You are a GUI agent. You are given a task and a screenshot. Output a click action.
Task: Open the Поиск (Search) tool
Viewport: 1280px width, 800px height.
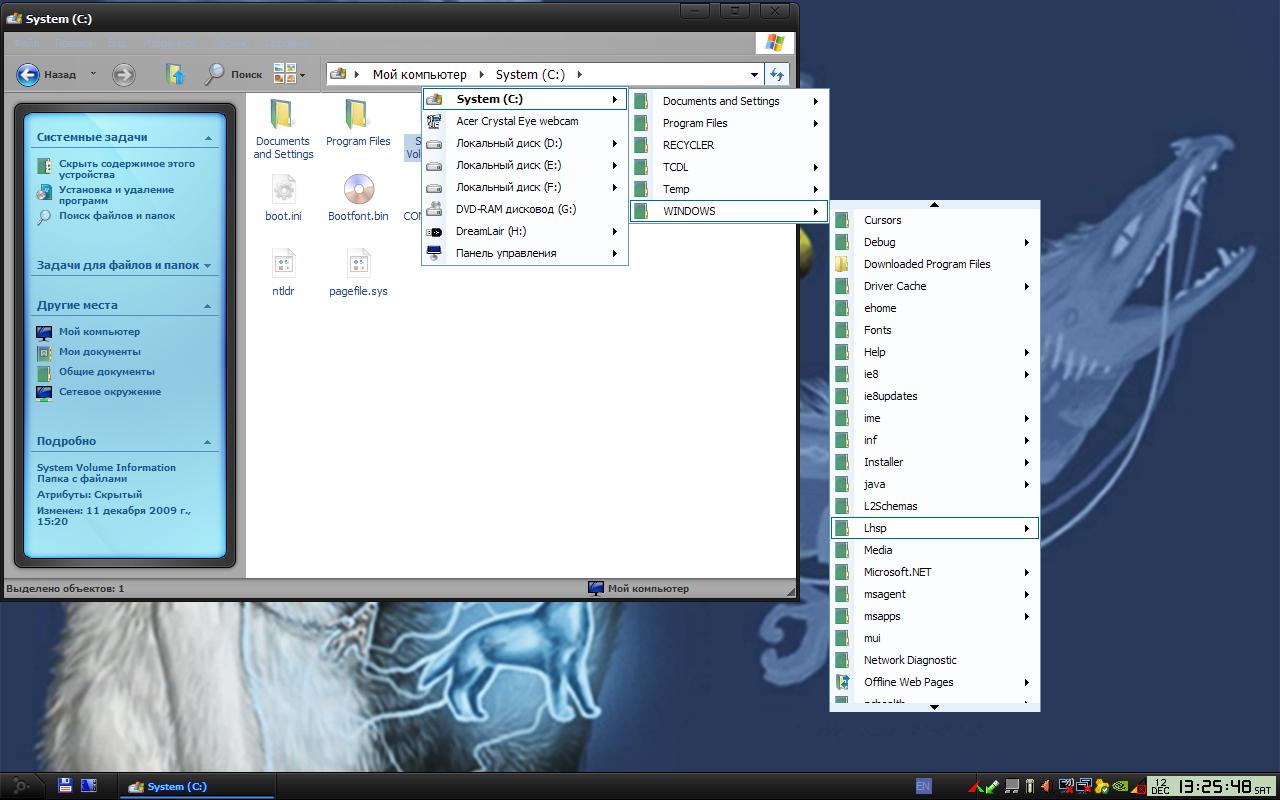click(x=232, y=74)
